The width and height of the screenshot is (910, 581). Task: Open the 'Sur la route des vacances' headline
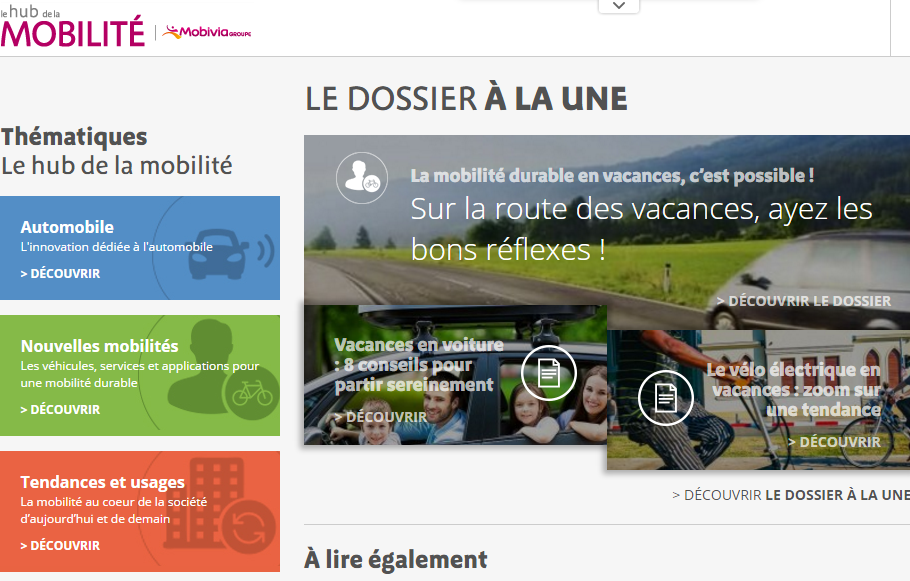[x=641, y=229]
